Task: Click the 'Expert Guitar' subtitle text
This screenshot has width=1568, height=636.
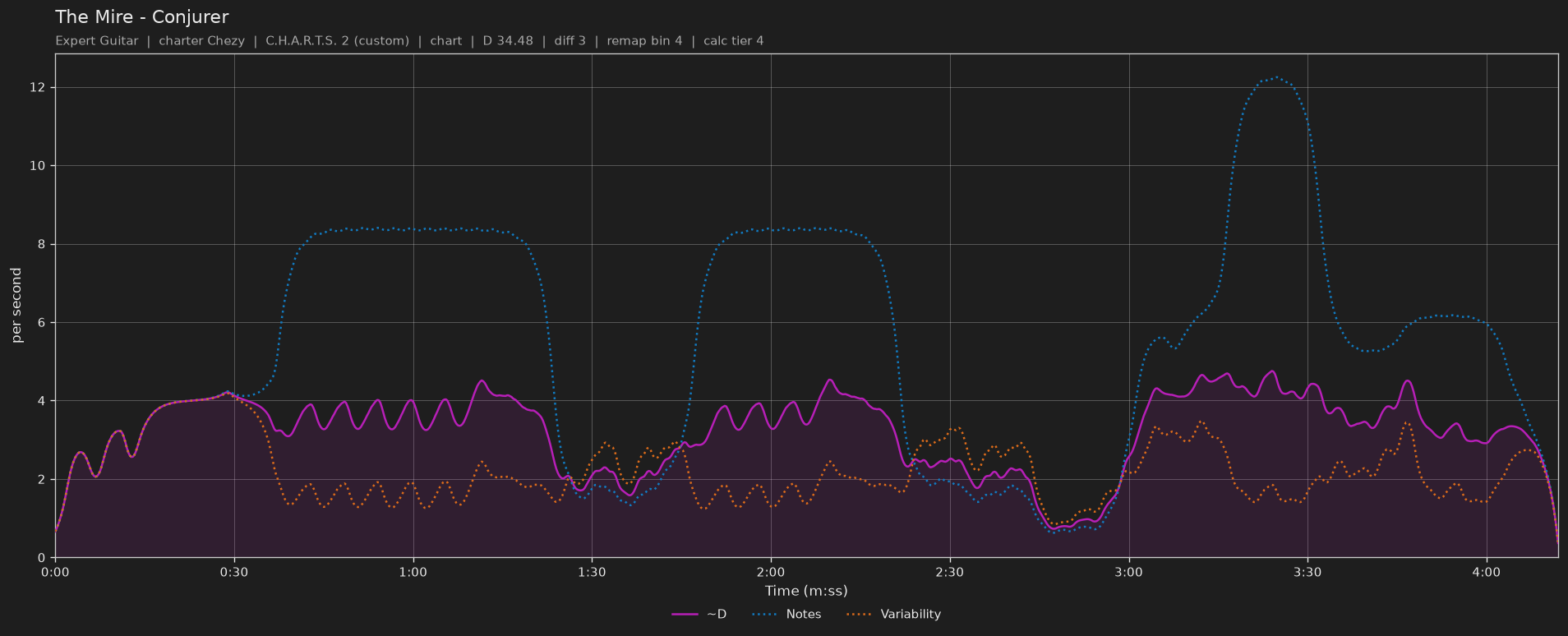Action: (x=97, y=40)
